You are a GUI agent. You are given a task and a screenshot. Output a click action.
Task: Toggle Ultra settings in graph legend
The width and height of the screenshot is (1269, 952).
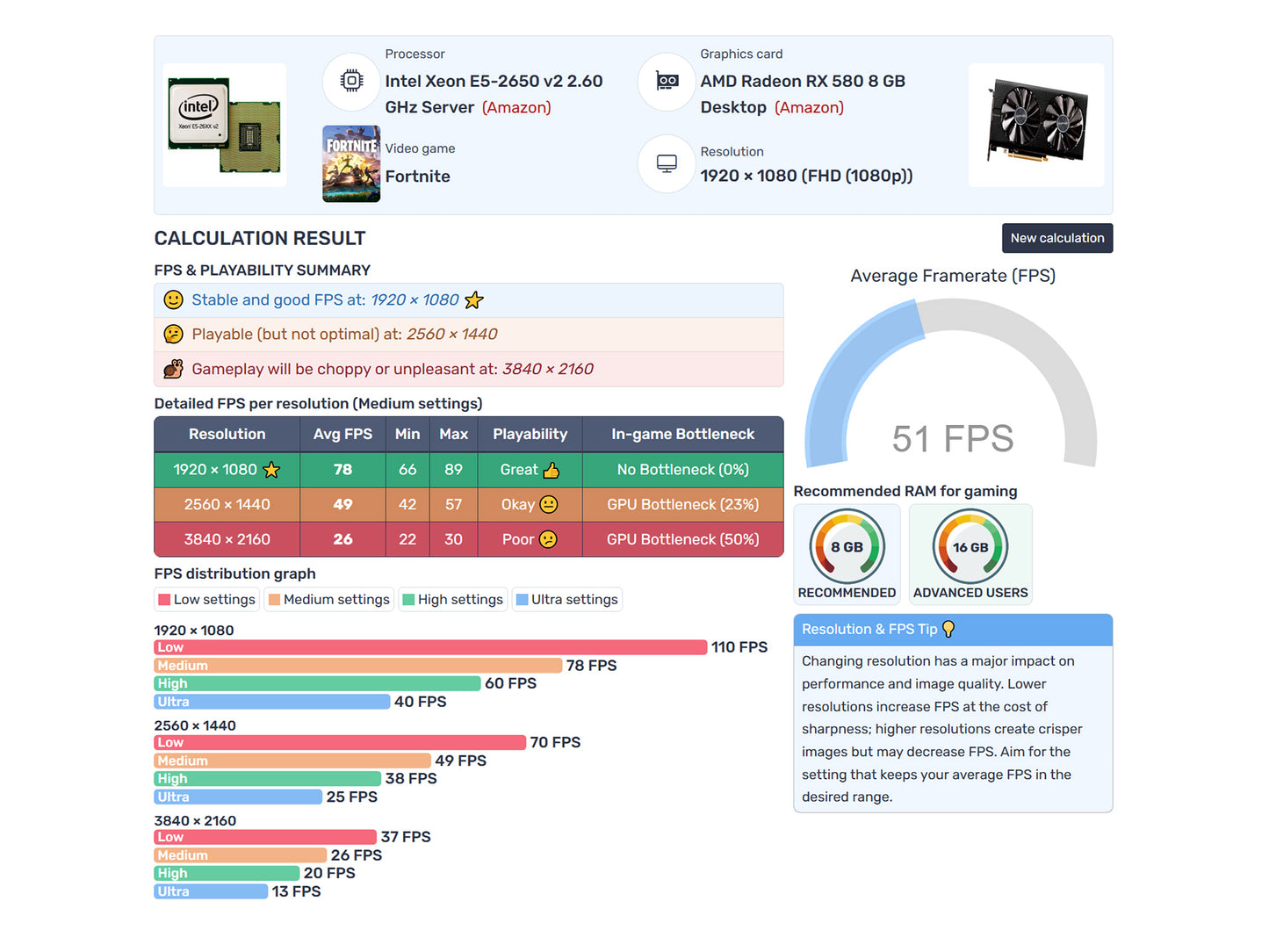coord(567,600)
